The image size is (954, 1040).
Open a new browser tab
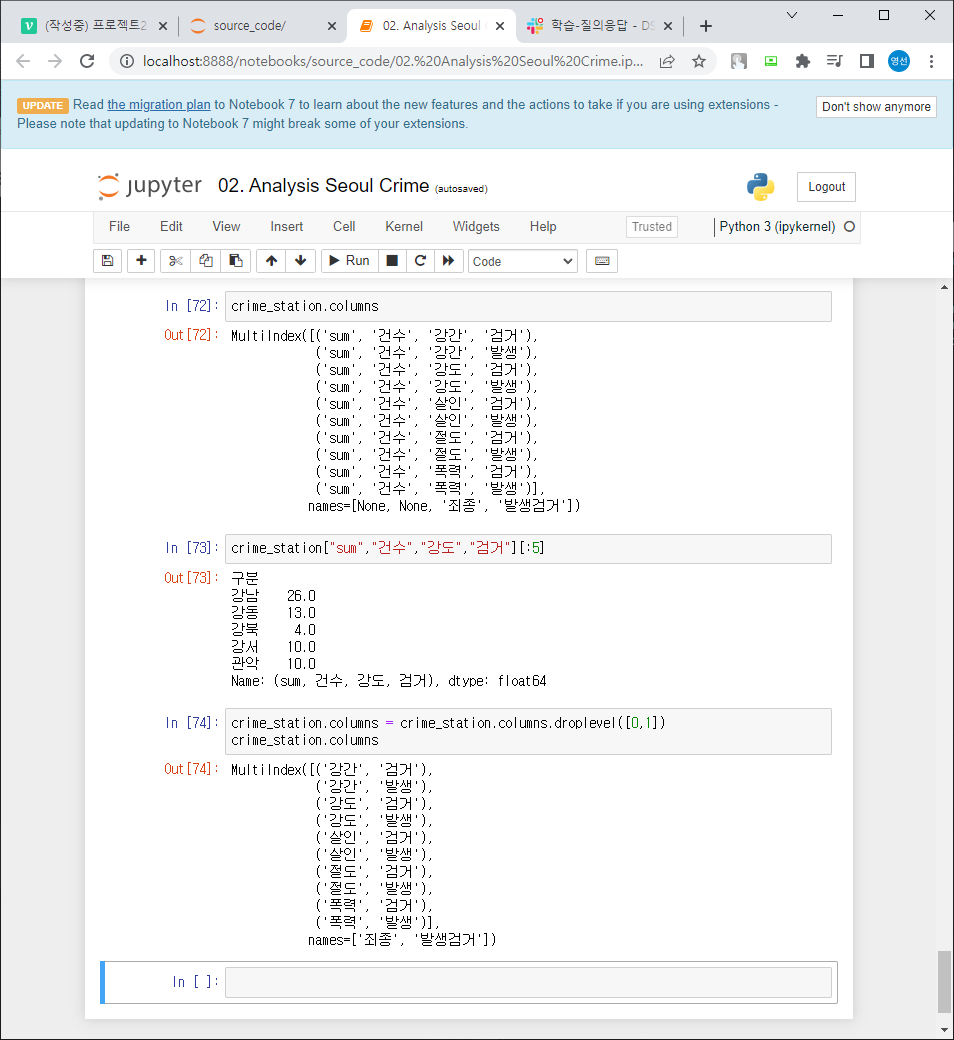pyautogui.click(x=706, y=26)
